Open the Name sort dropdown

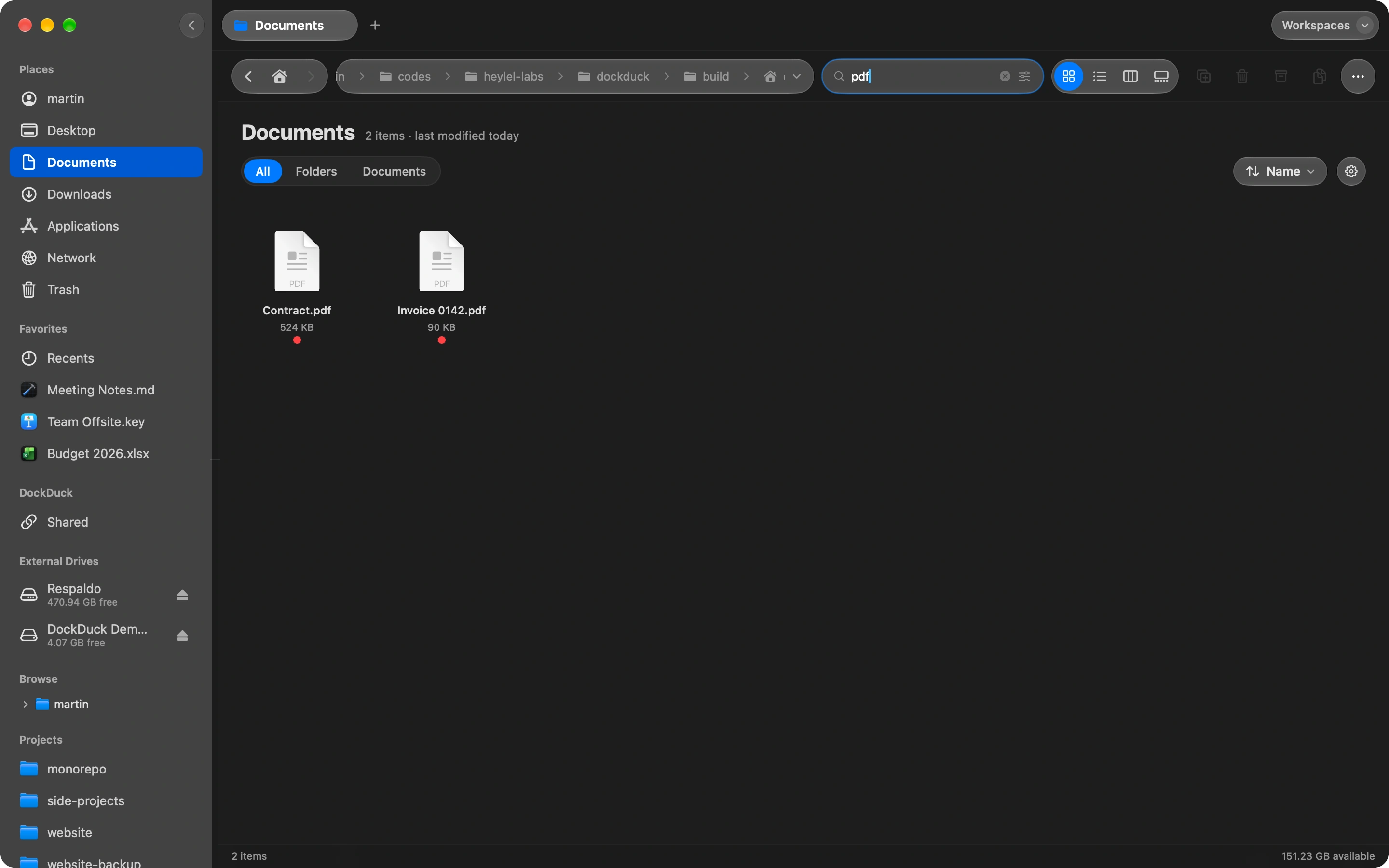coord(1280,171)
